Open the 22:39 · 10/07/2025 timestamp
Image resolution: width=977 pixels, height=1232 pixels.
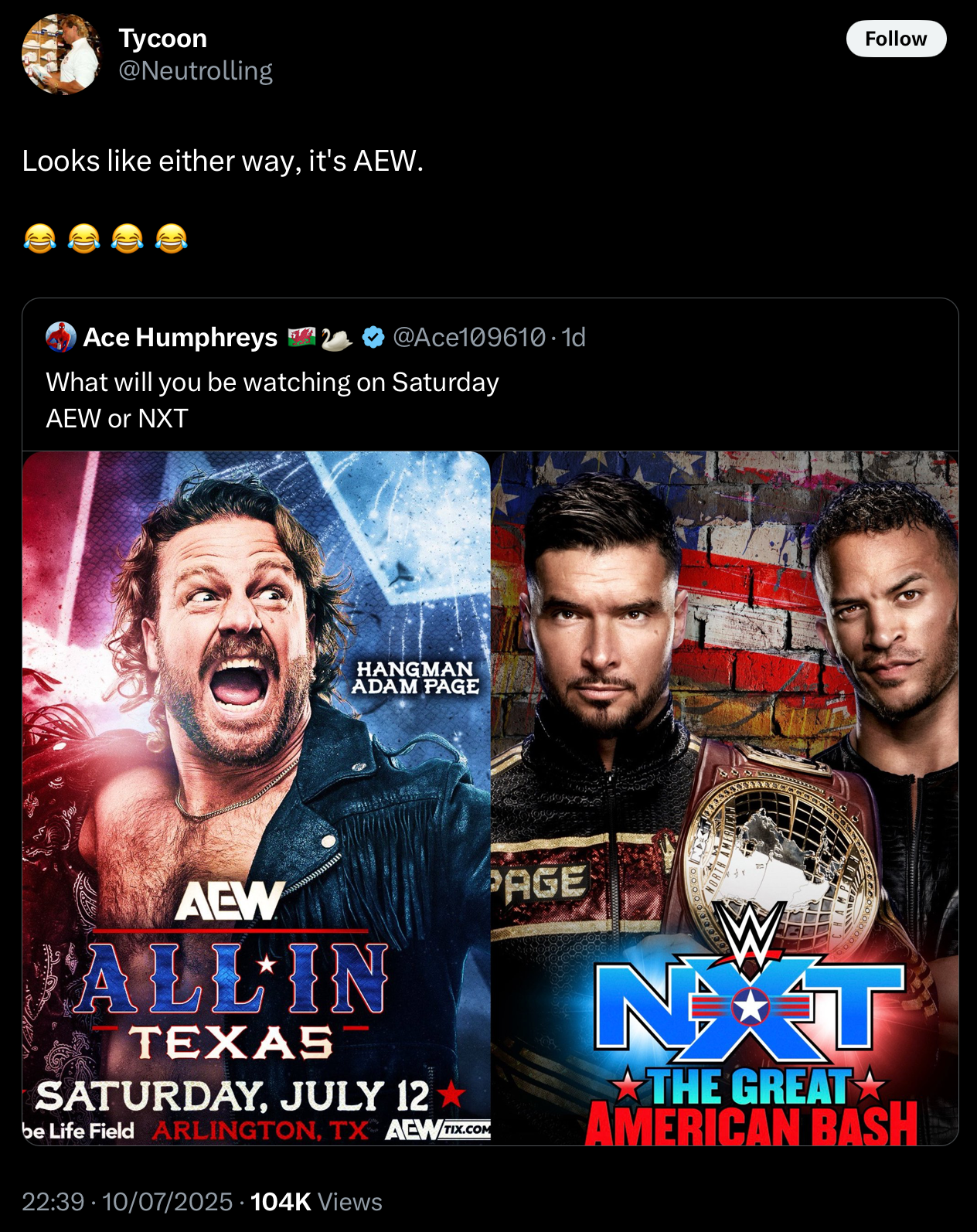127,1201
